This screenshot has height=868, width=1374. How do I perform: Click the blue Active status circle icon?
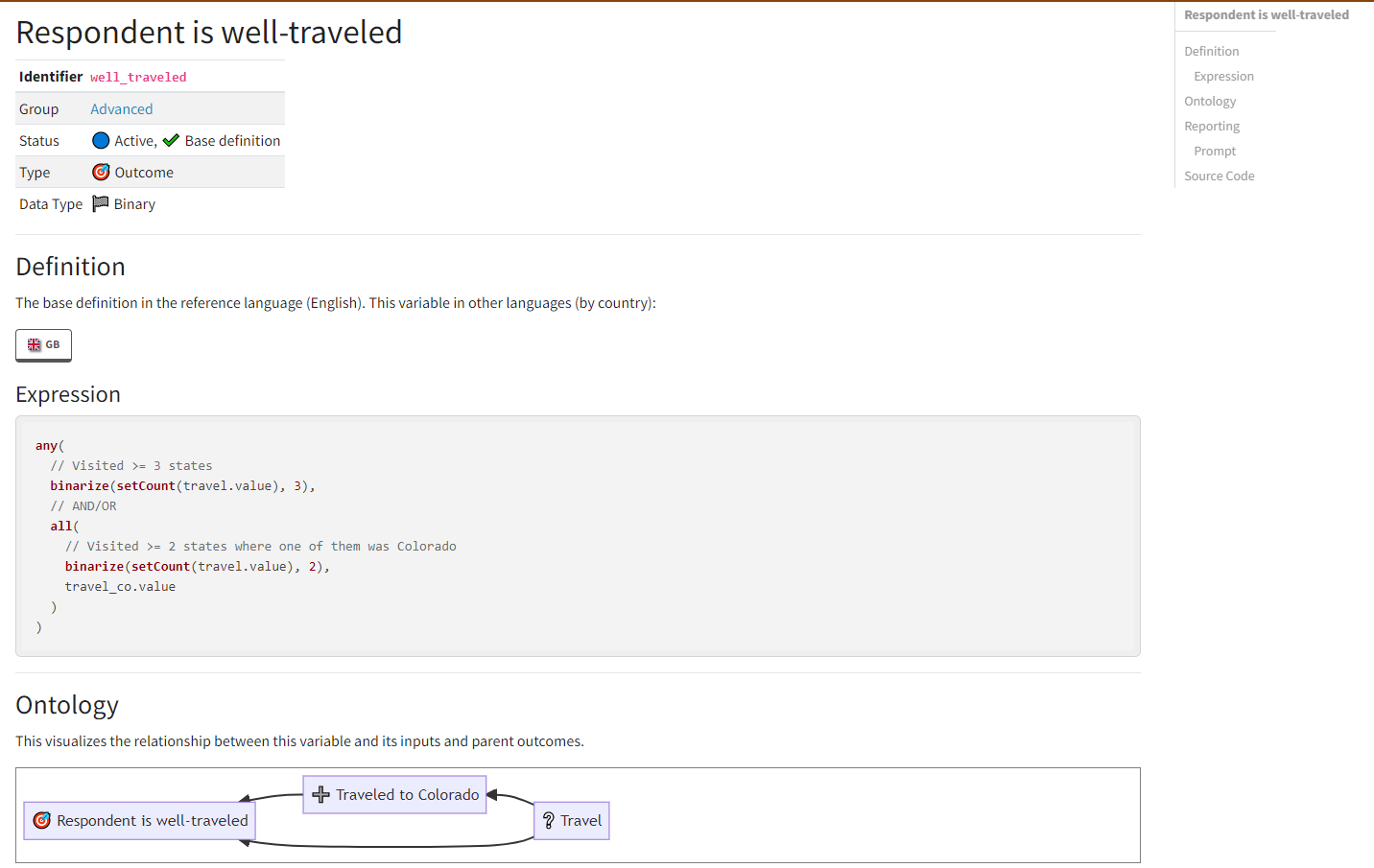coord(101,141)
